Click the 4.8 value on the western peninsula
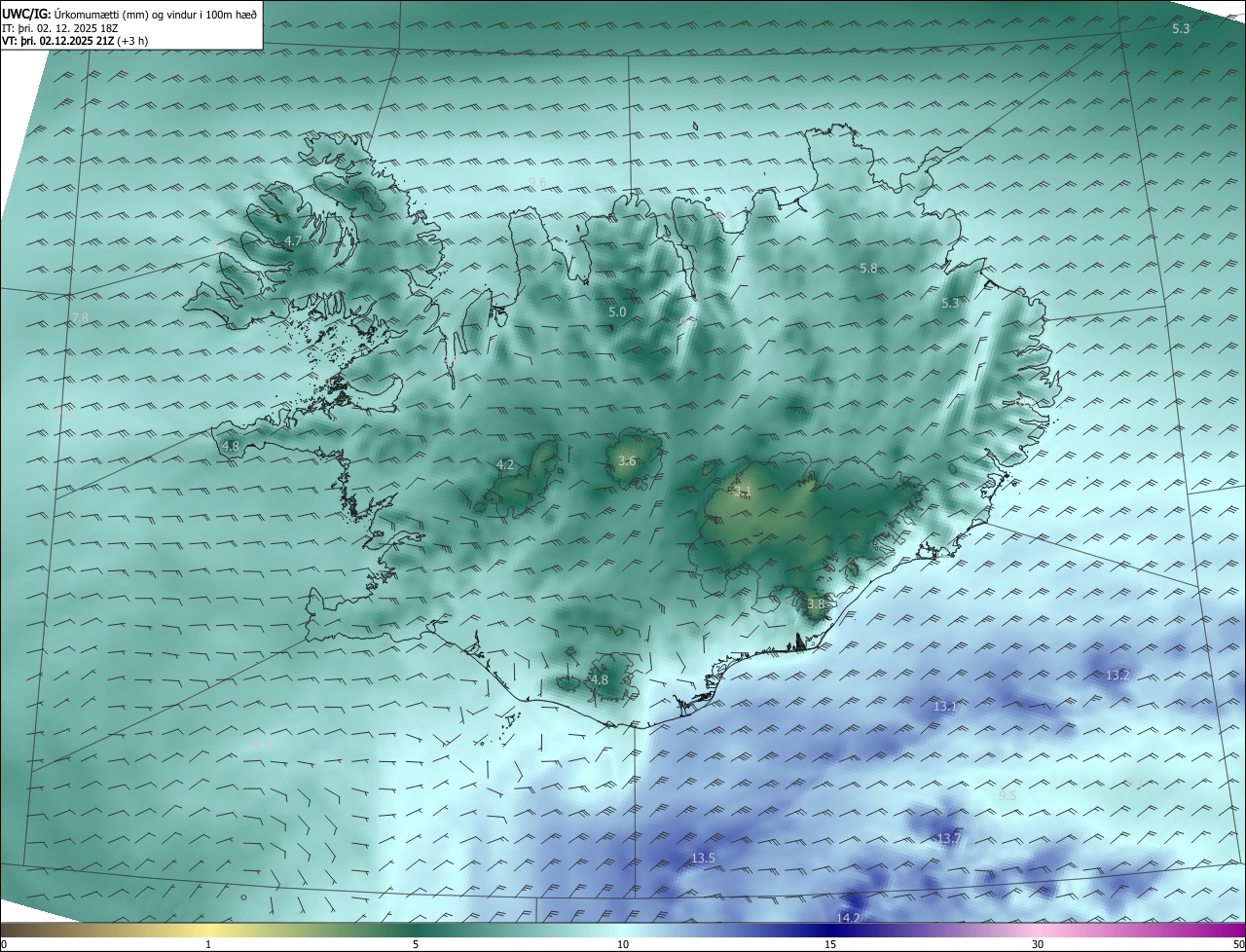This screenshot has height=952, width=1246. click(231, 446)
